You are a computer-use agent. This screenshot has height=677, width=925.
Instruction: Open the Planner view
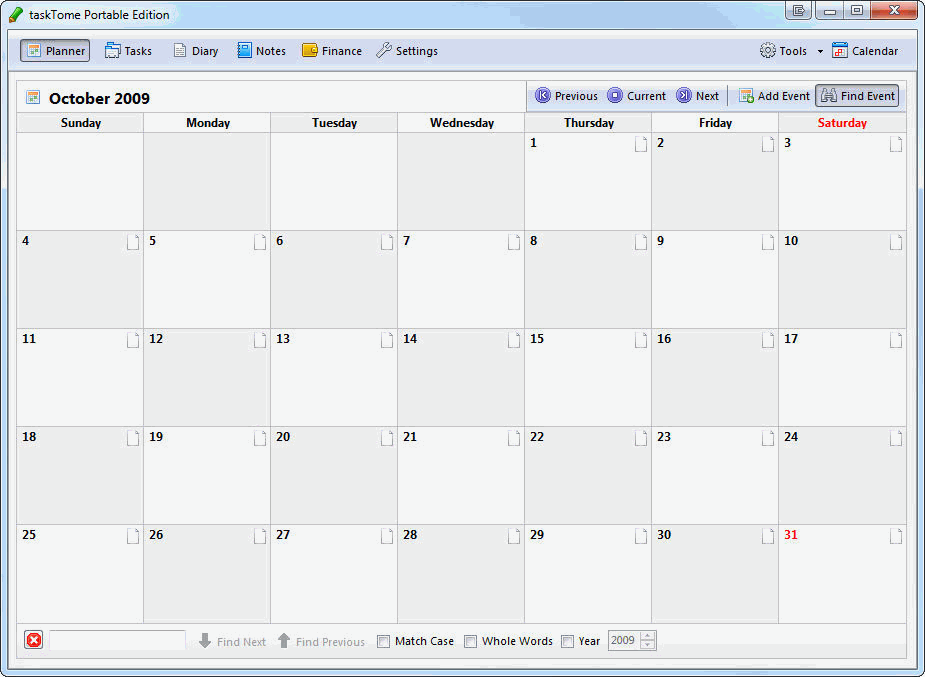(55, 51)
